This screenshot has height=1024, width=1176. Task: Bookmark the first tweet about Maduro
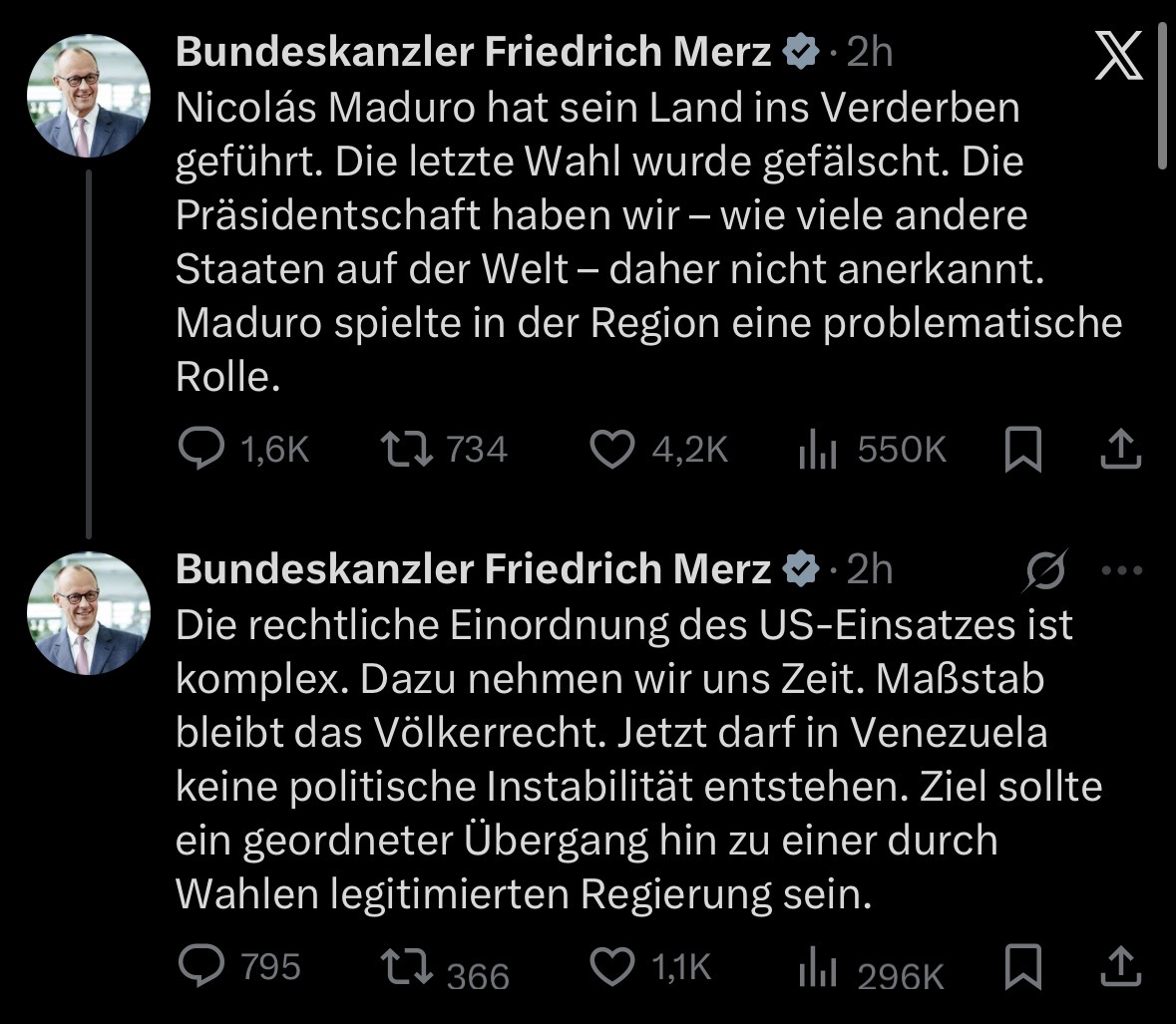pos(1022,450)
